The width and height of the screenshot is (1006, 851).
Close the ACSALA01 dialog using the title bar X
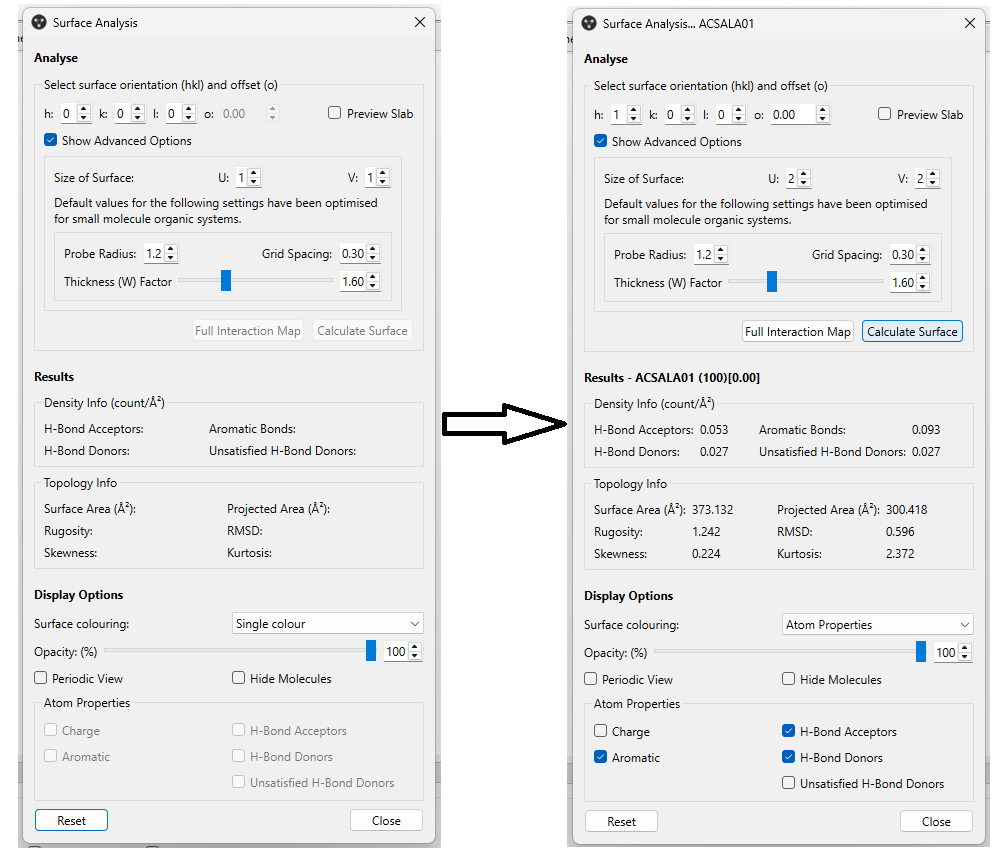coord(969,23)
